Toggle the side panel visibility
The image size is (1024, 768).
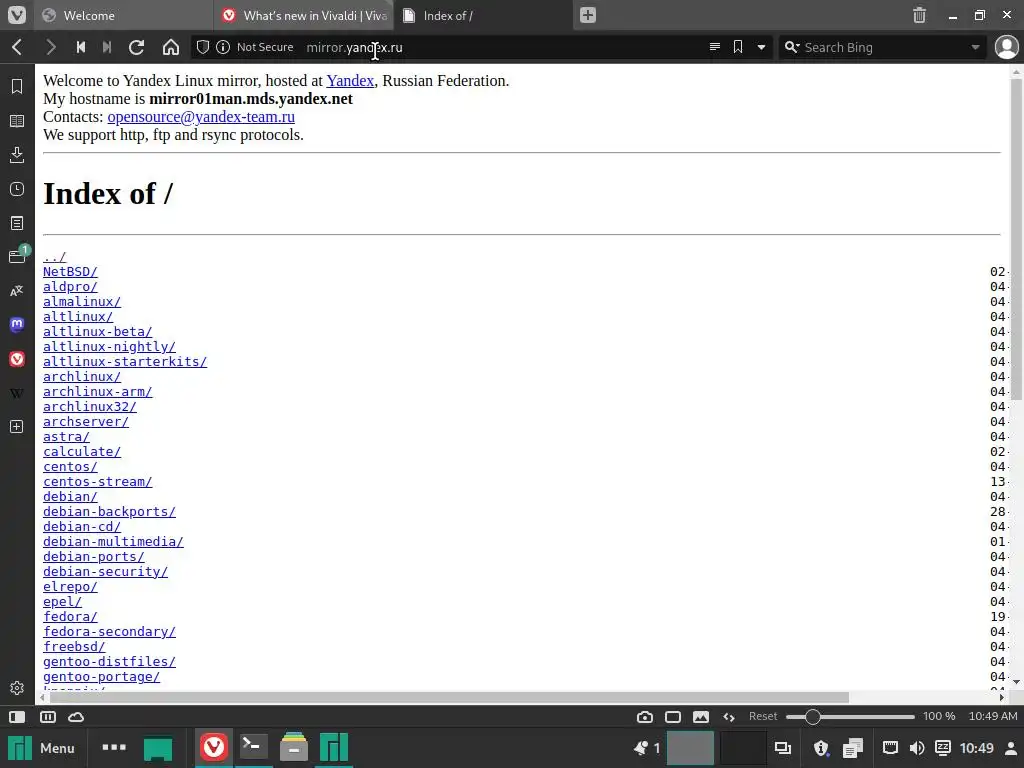(x=18, y=716)
